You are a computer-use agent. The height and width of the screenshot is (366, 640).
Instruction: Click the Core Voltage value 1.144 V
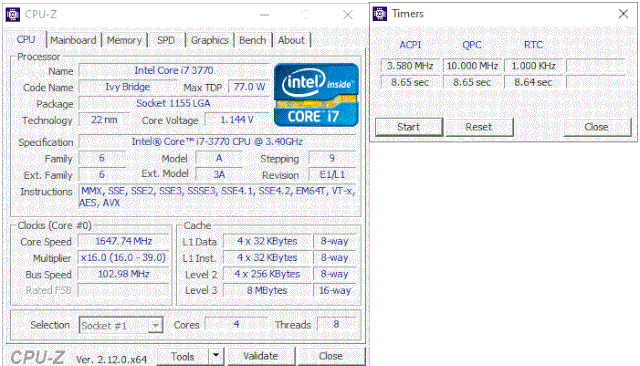tap(237, 120)
